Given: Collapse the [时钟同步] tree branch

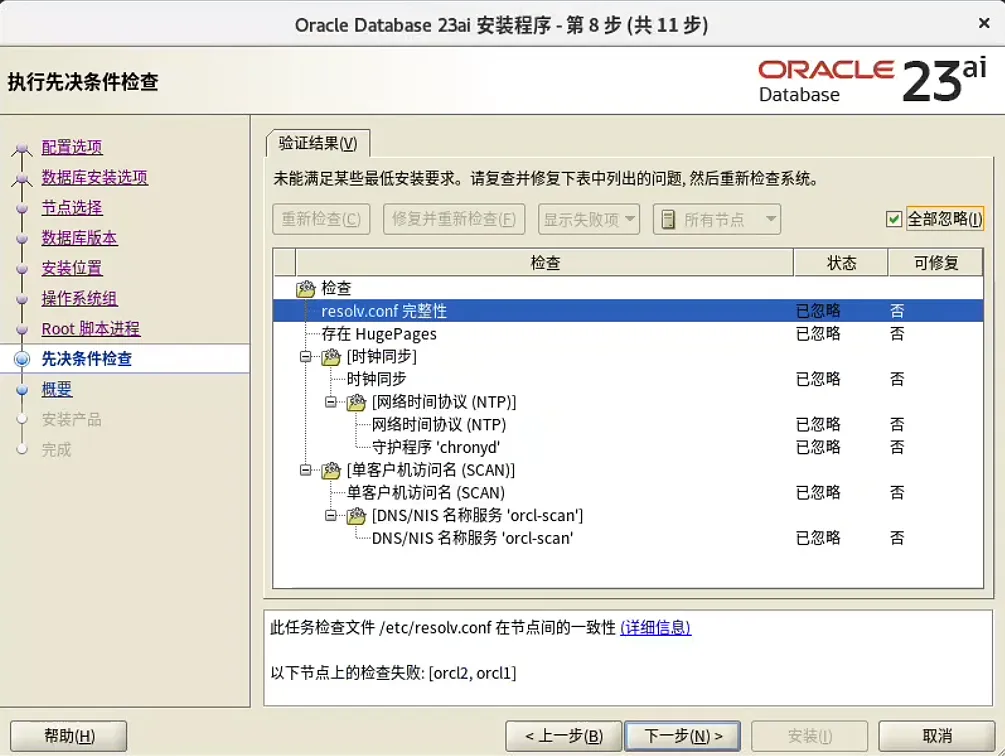Looking at the screenshot, I should coord(305,357).
